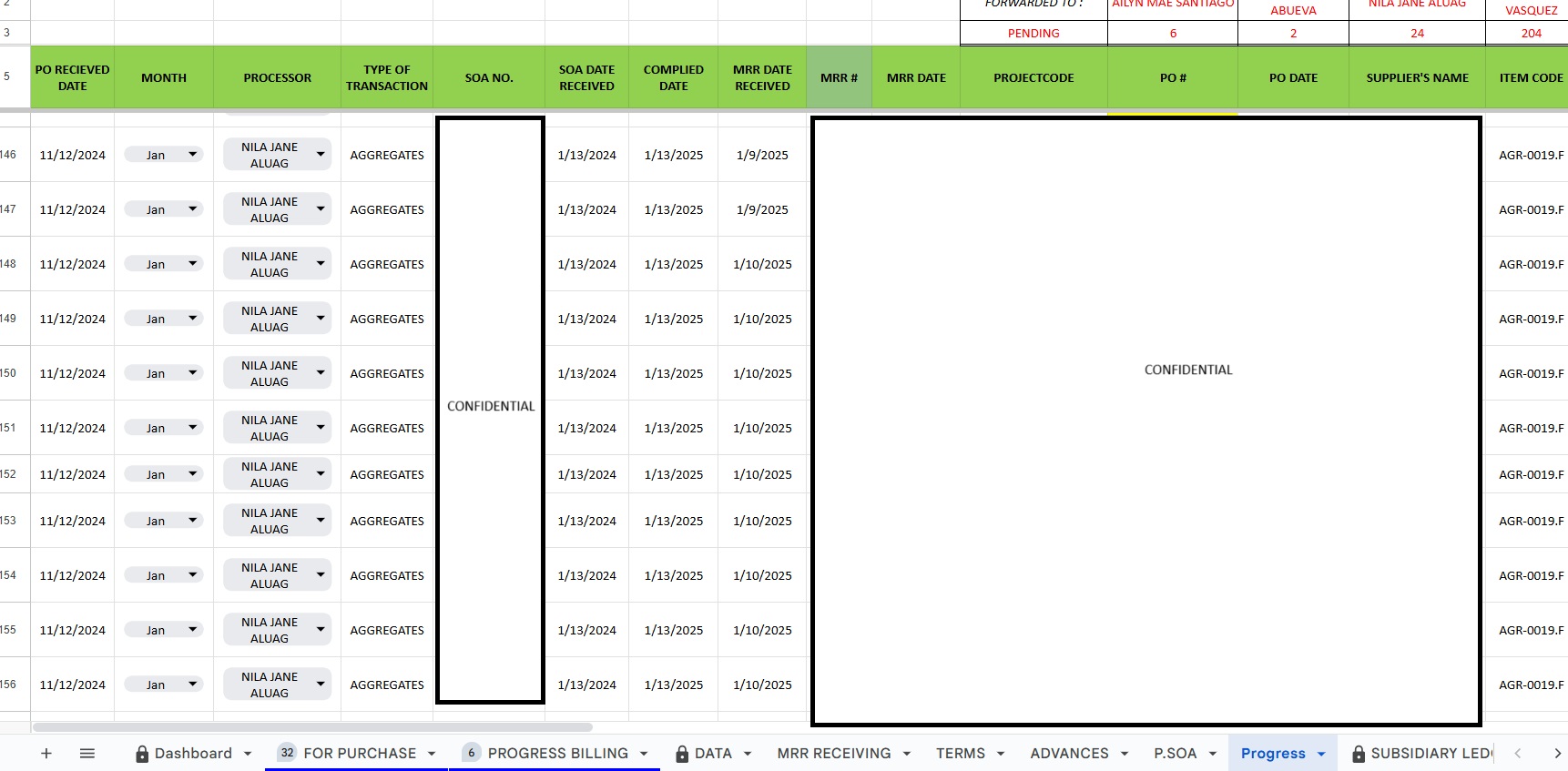Click the PROJECTCODE column header

tap(1033, 77)
